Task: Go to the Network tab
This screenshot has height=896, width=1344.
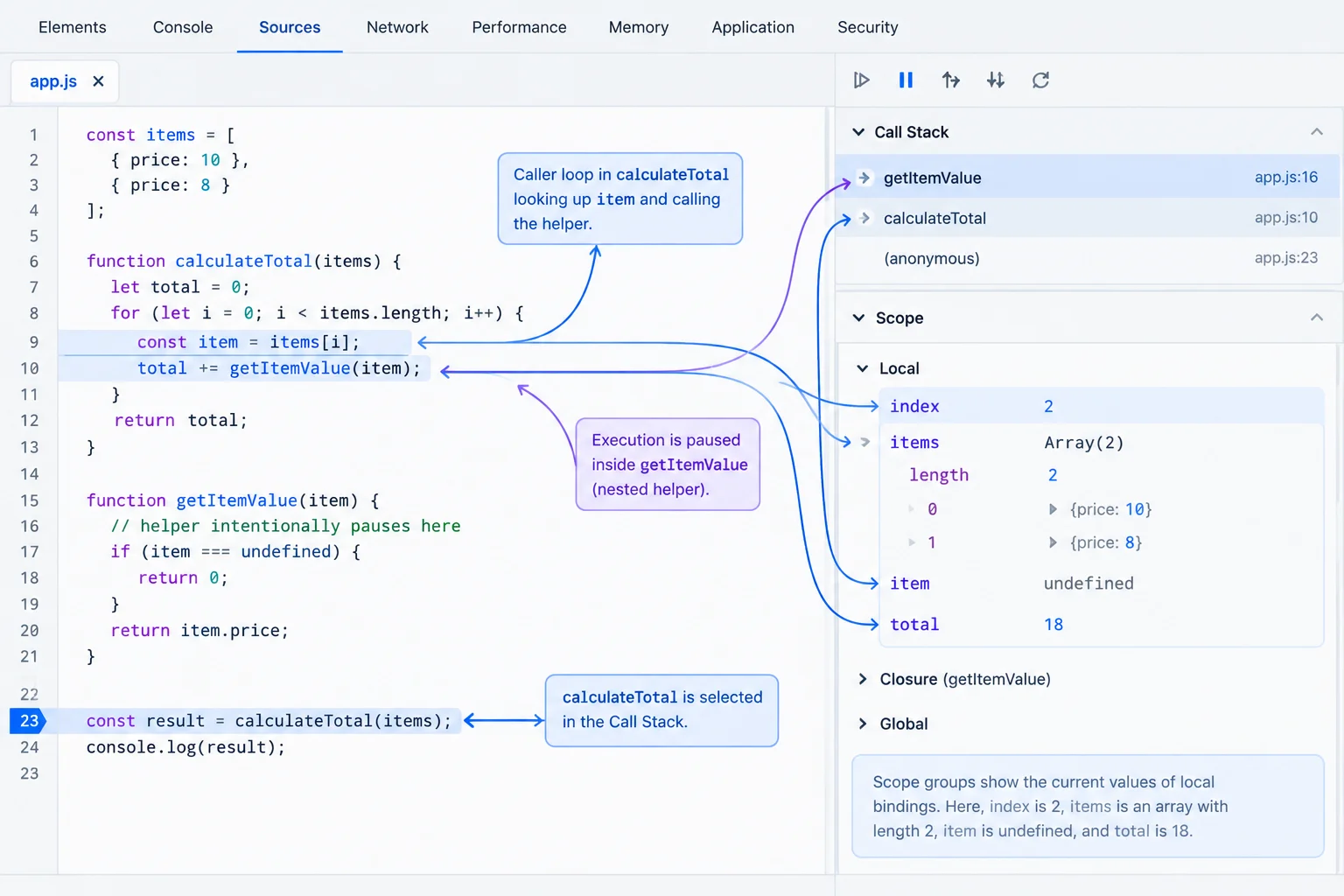Action: [x=397, y=27]
